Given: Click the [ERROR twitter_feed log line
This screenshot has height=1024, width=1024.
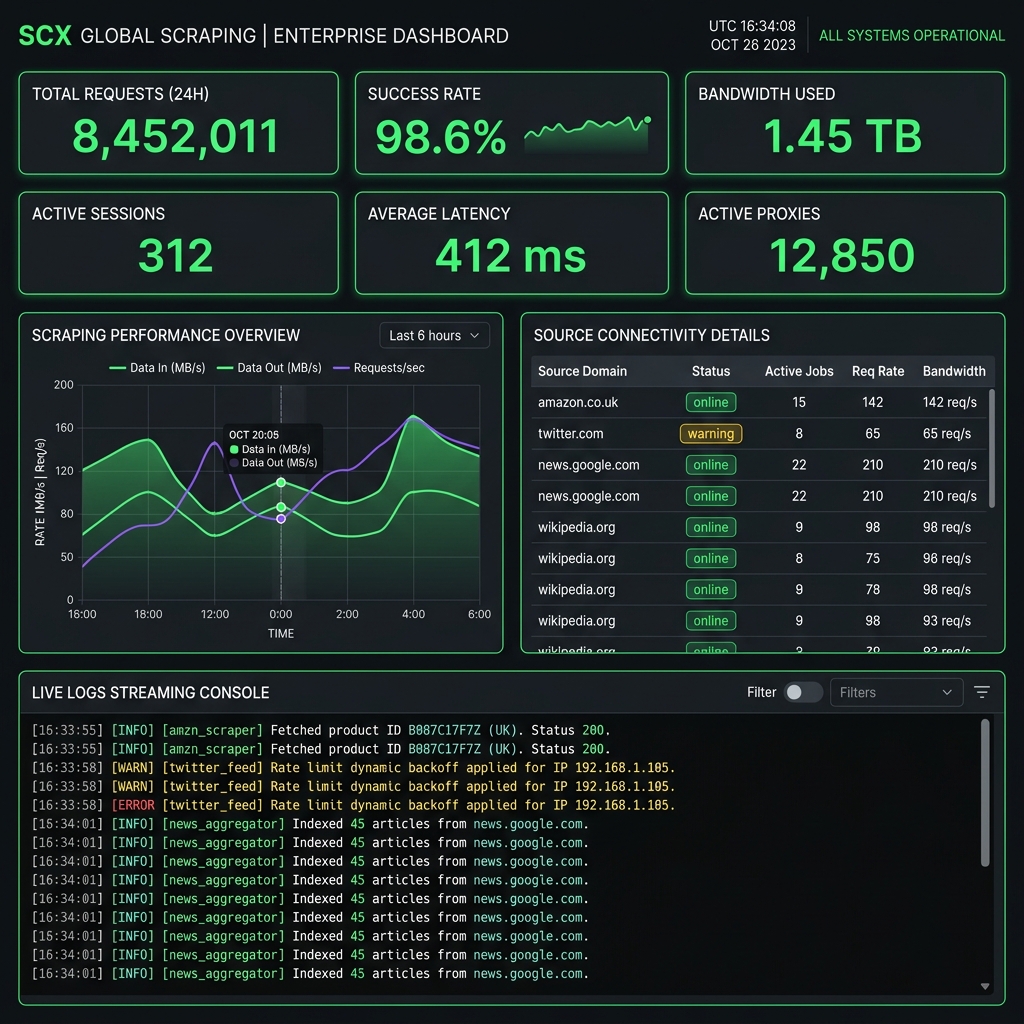Looking at the screenshot, I should coord(353,805).
